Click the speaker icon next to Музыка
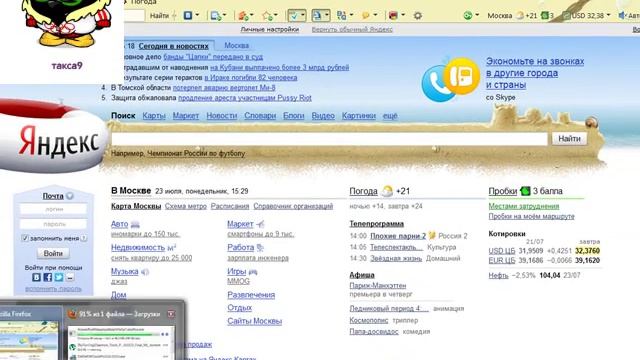 pos(145,272)
